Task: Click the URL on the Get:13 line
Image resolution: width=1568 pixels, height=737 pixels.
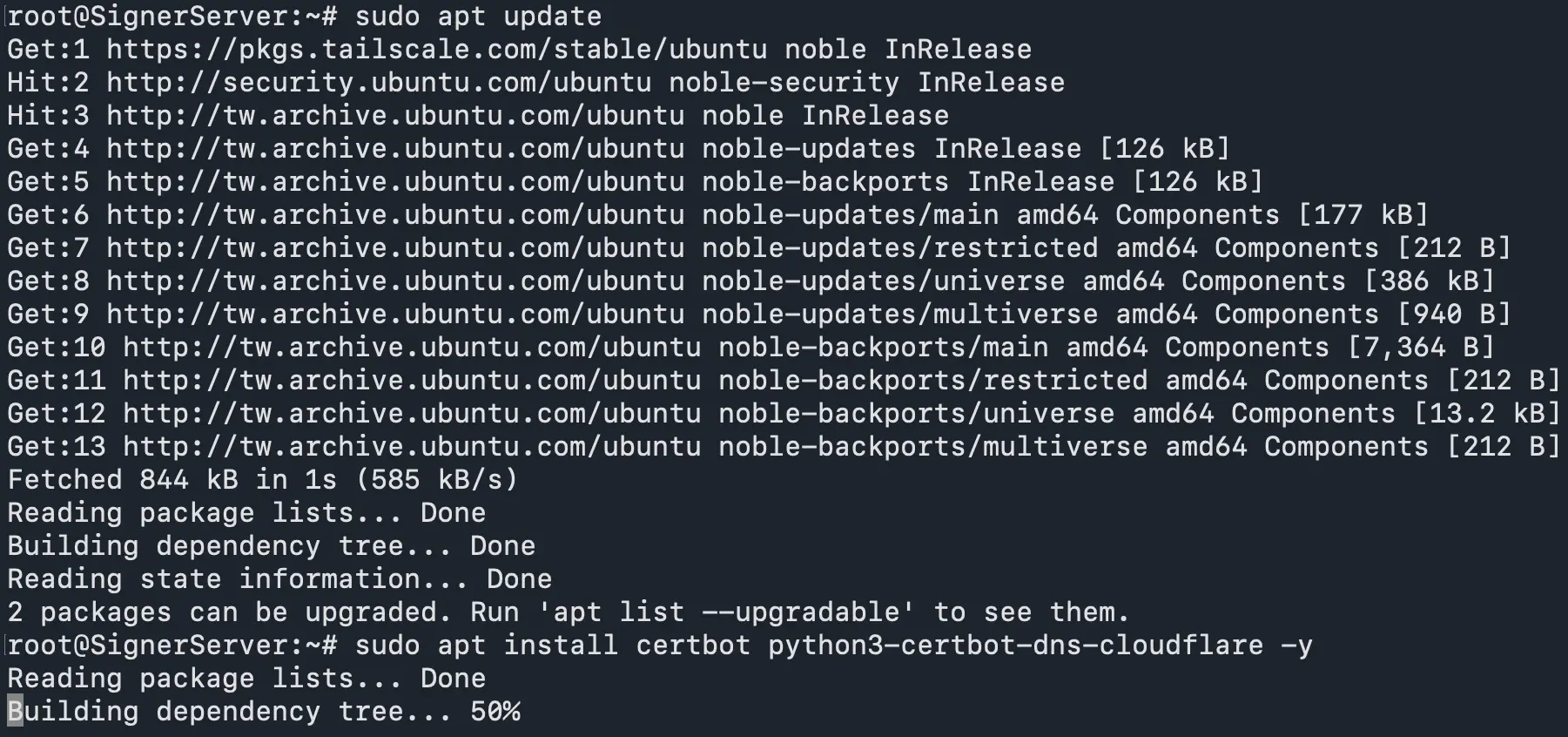Action: pyautogui.click(x=412, y=447)
